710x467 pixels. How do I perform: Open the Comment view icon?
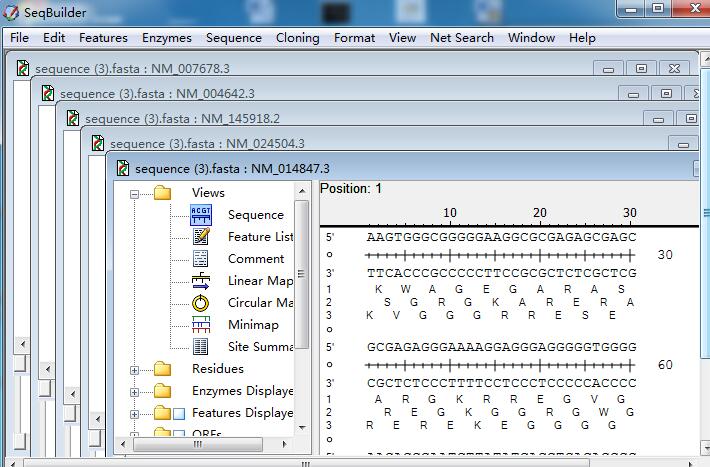pos(201,259)
